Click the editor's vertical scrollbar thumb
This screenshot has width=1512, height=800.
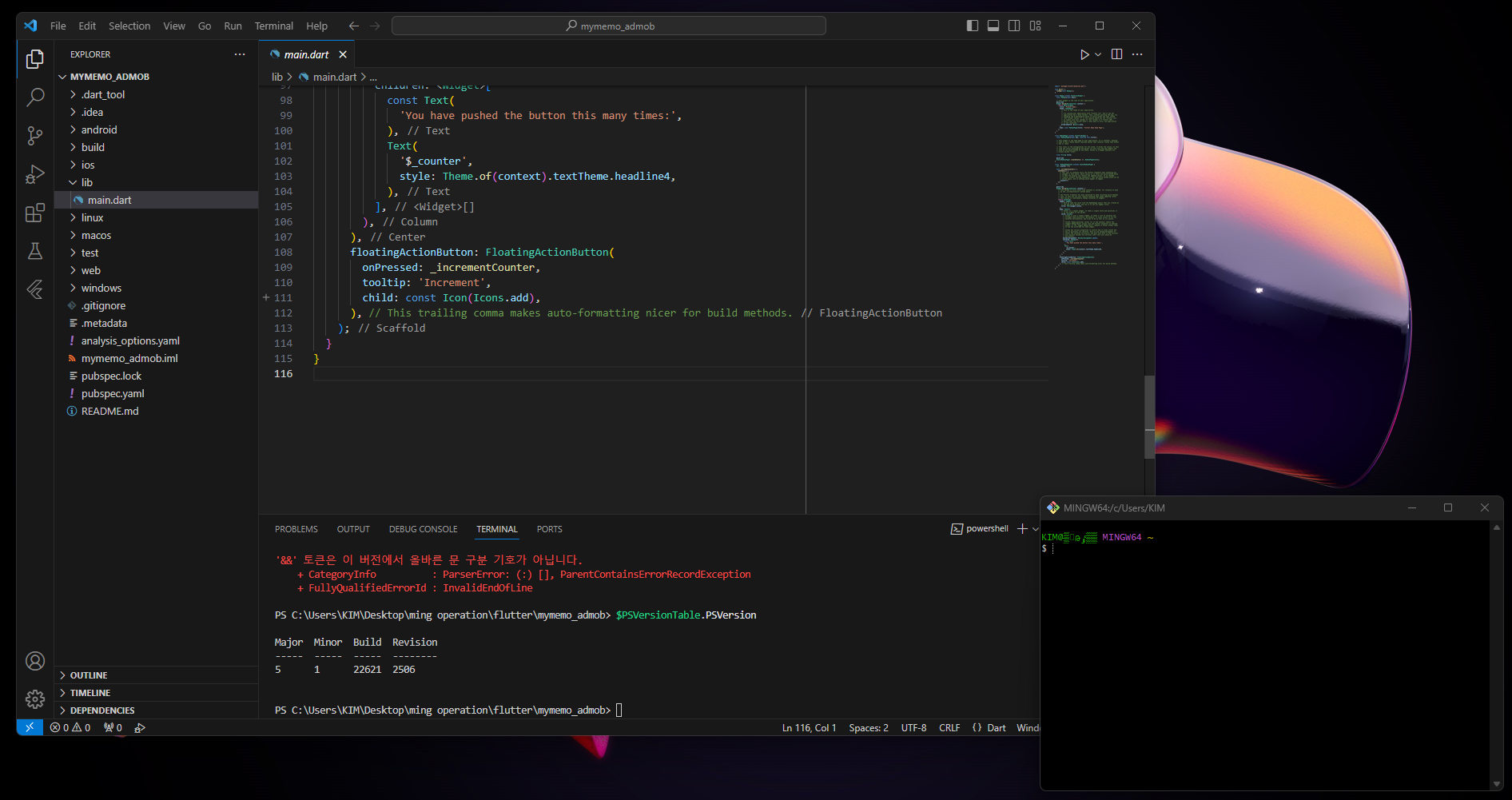click(x=1149, y=417)
